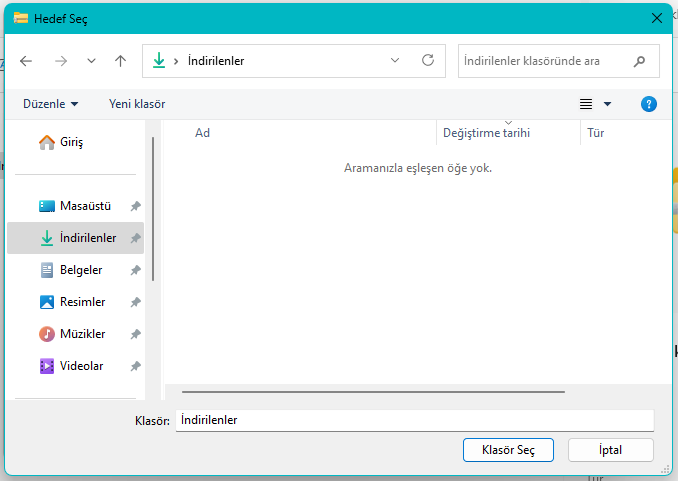Open help with the blue question icon
Viewport: 678px width, 481px height.
point(649,104)
